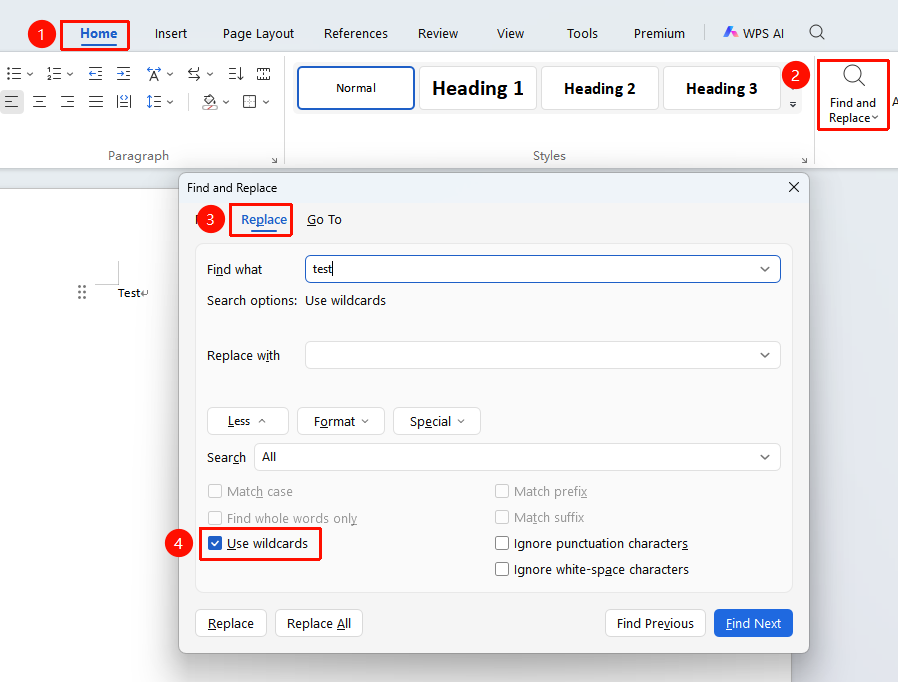898x682 pixels.
Task: Apply a bulleted list
Action: click(x=14, y=74)
